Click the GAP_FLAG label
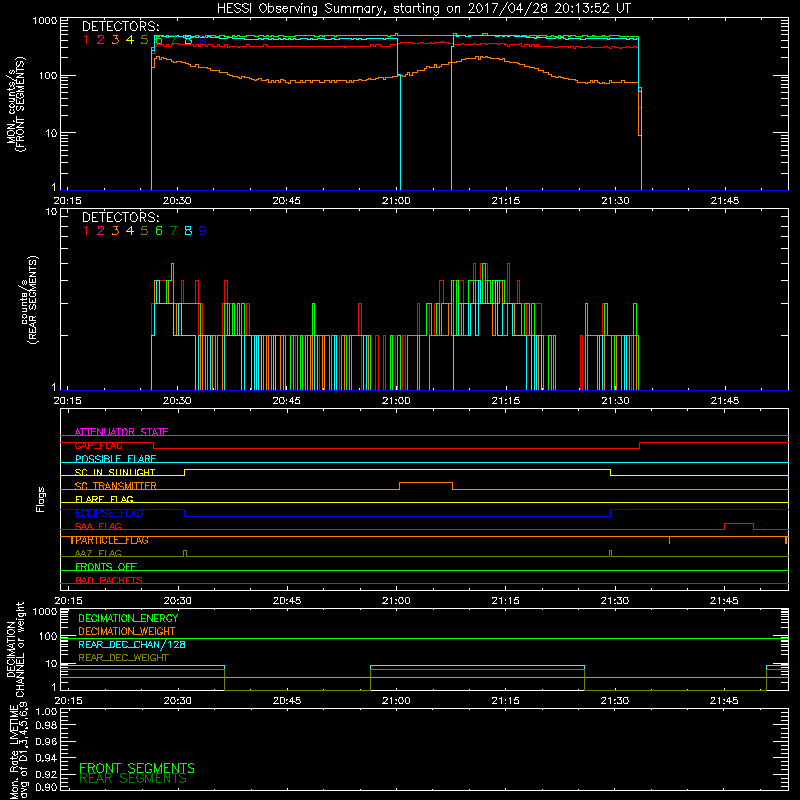800x800 pixels. pyautogui.click(x=98, y=445)
